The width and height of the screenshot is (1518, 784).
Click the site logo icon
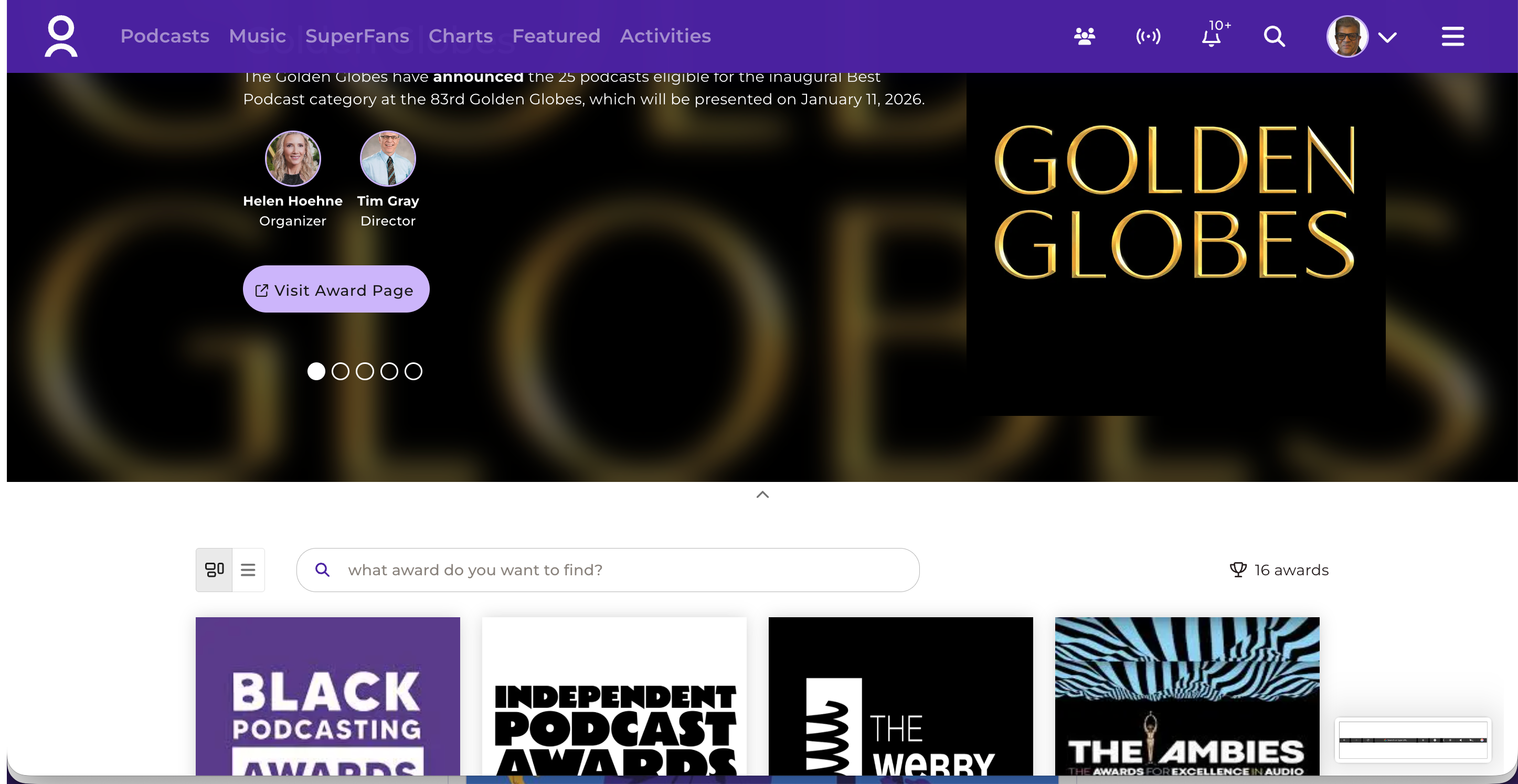point(61,36)
